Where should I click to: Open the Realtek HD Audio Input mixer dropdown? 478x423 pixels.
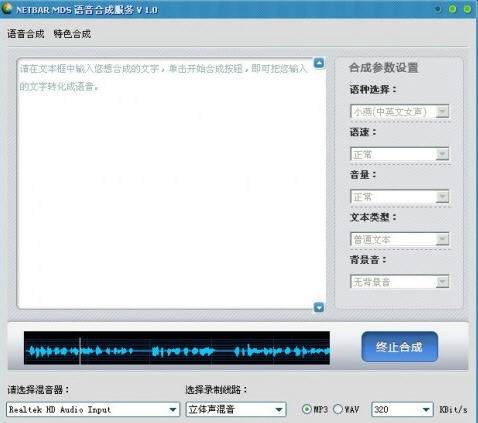tap(93, 409)
